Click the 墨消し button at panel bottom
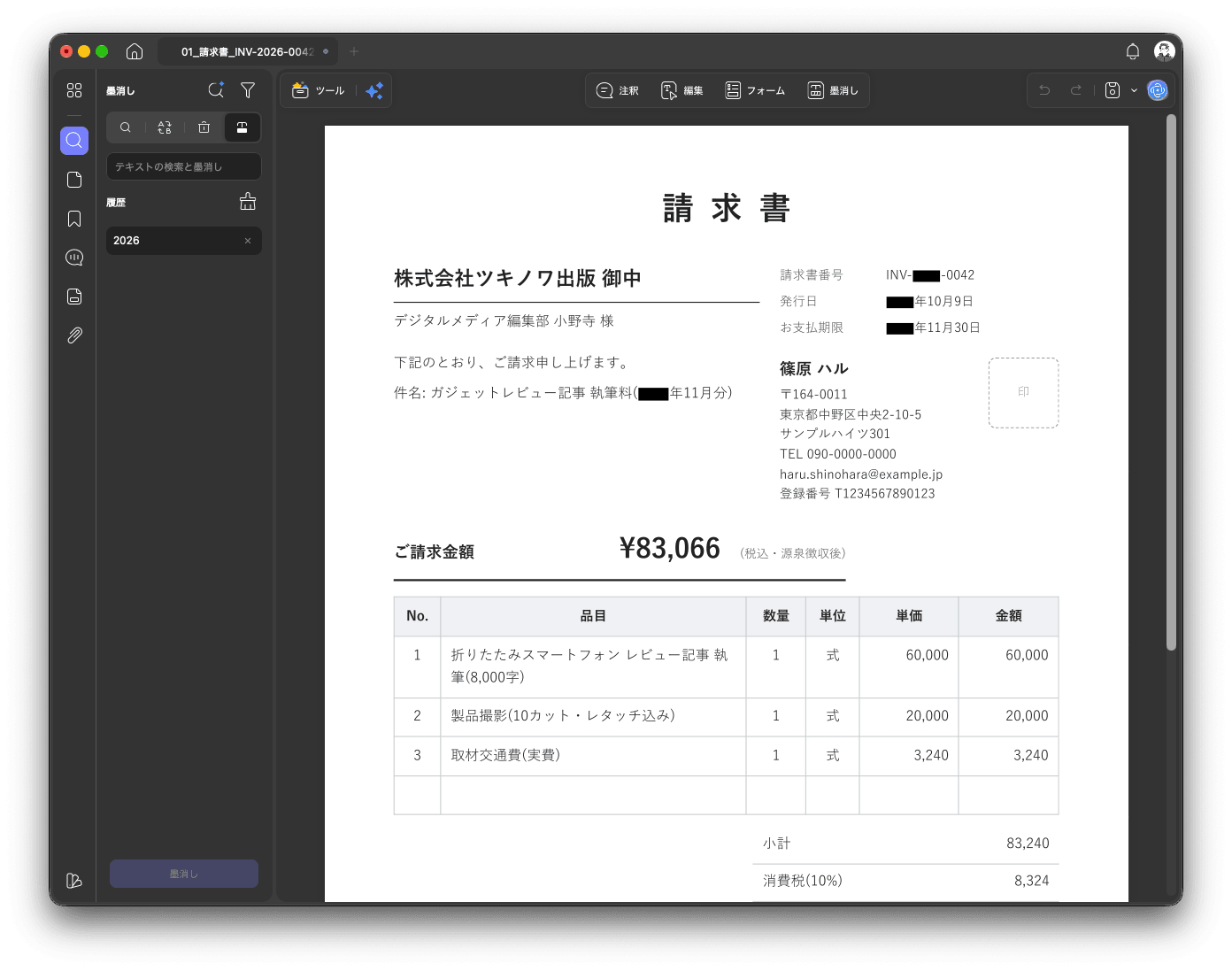Screen dimensions: 1232x971 coord(184,874)
